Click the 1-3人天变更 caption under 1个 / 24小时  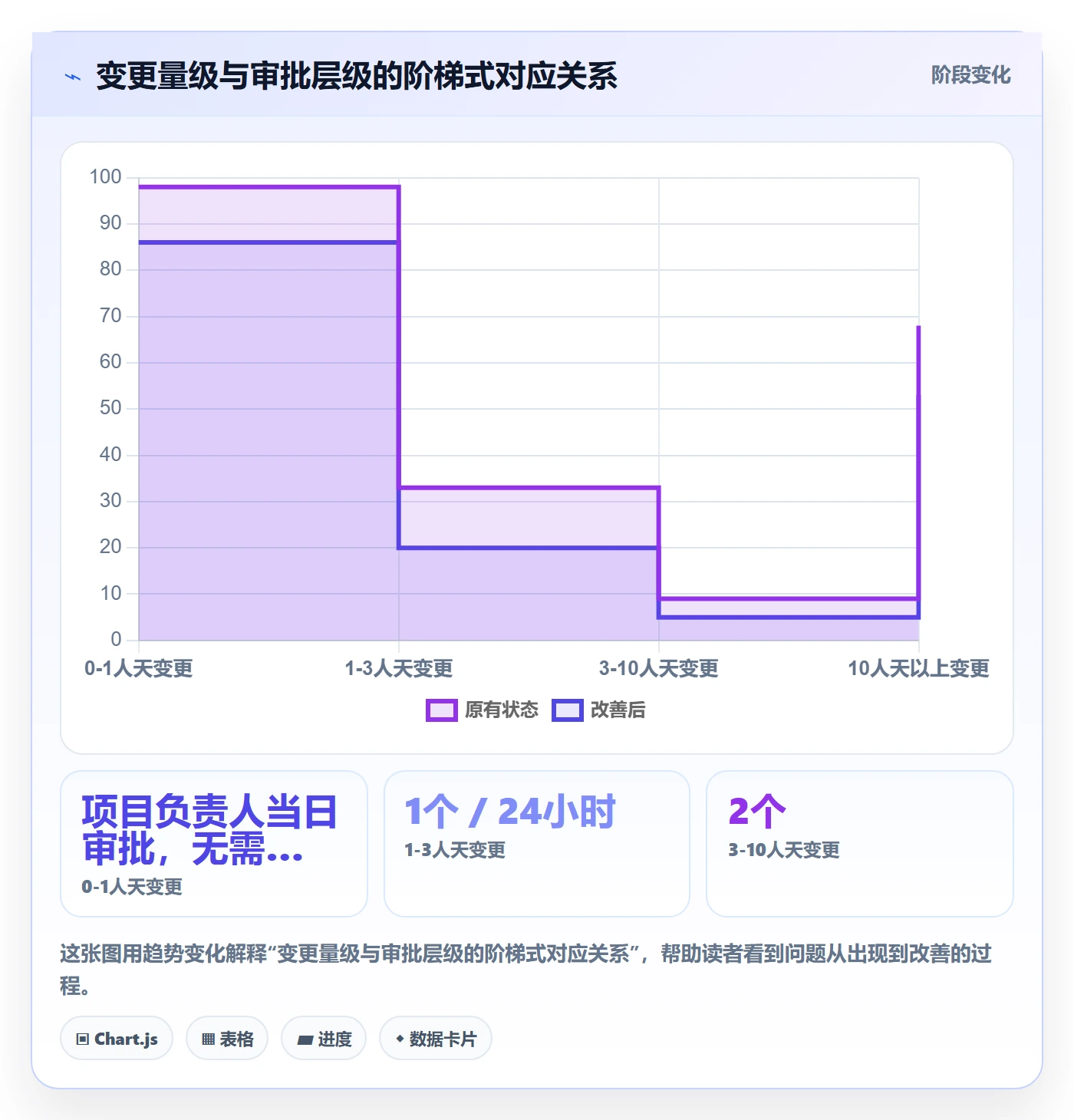click(x=455, y=850)
